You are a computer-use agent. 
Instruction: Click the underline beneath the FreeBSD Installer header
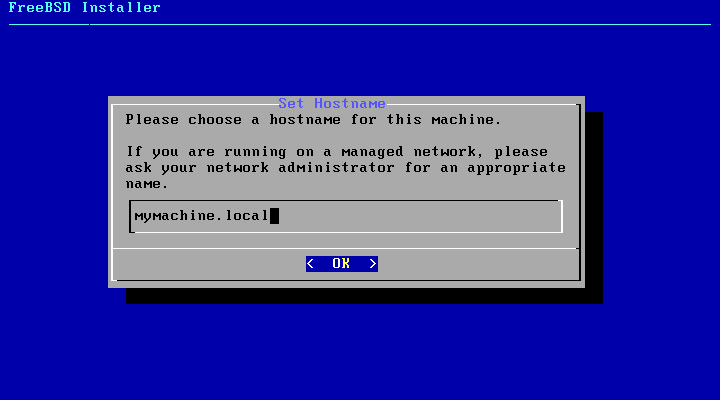click(360, 24)
